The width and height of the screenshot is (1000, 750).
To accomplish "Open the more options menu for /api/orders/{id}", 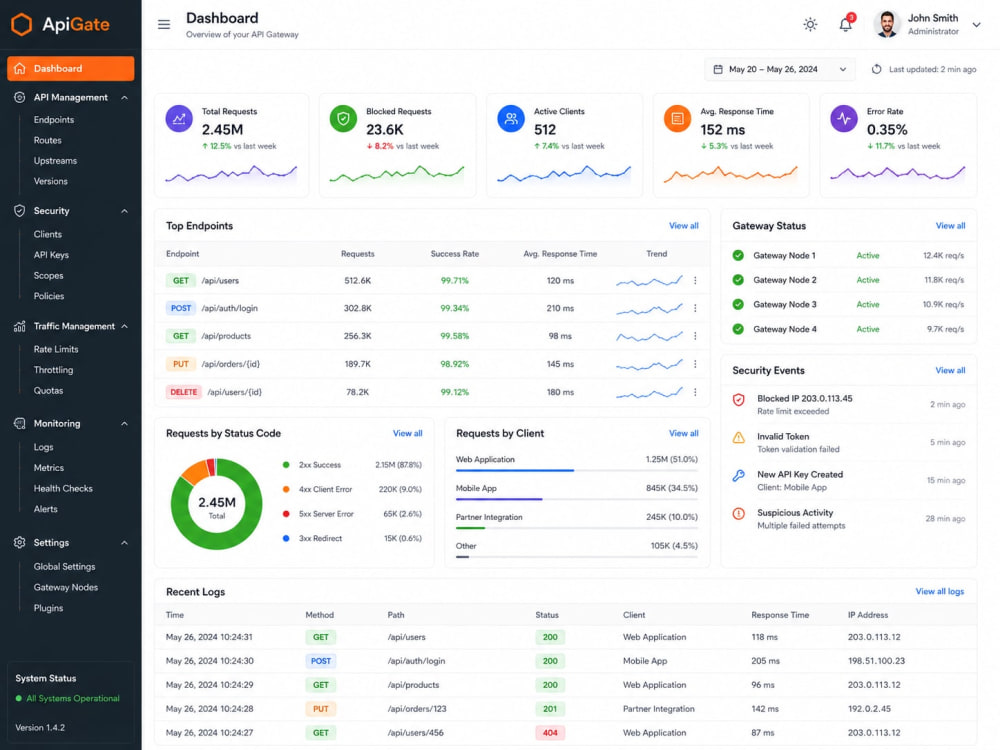I will click(695, 364).
